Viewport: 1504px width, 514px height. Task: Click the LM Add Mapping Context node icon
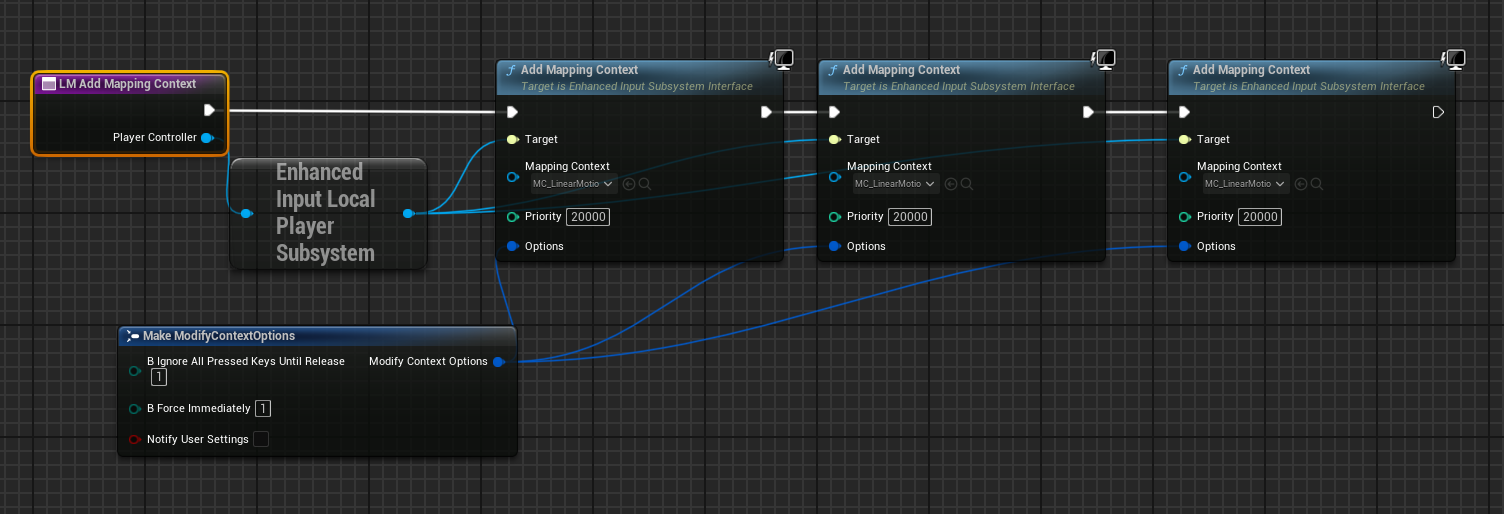pyautogui.click(x=48, y=84)
